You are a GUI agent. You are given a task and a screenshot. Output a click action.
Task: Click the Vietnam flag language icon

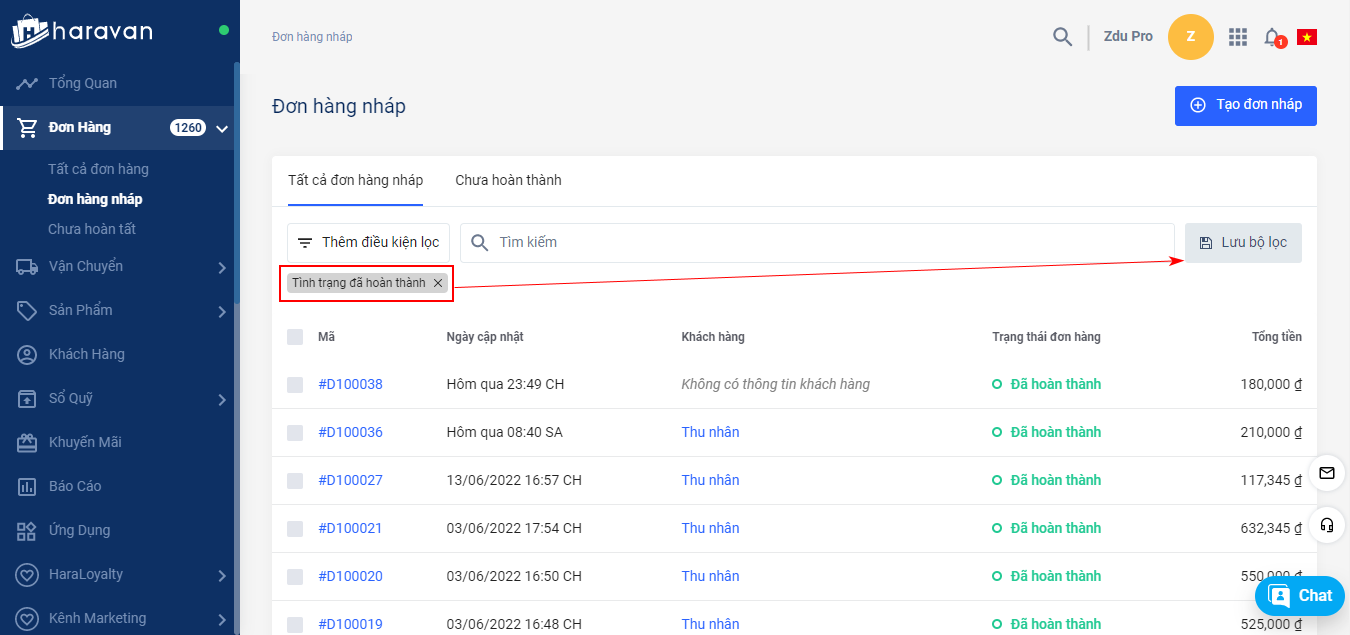tap(1306, 37)
